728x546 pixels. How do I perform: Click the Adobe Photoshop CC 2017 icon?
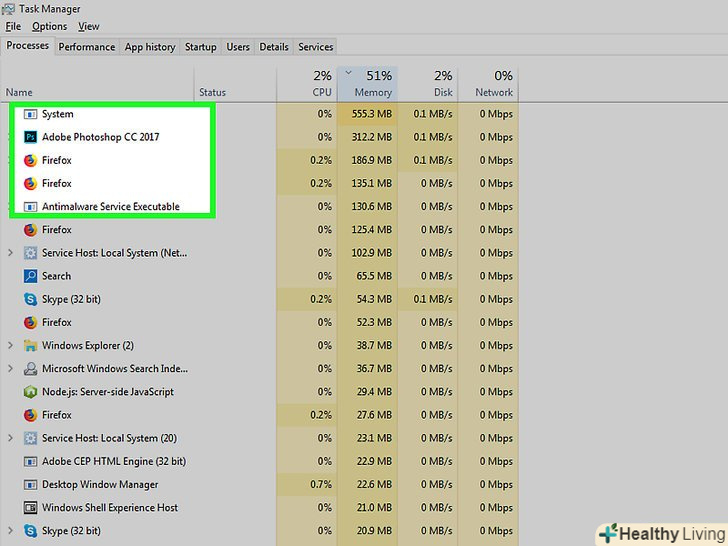[30, 137]
